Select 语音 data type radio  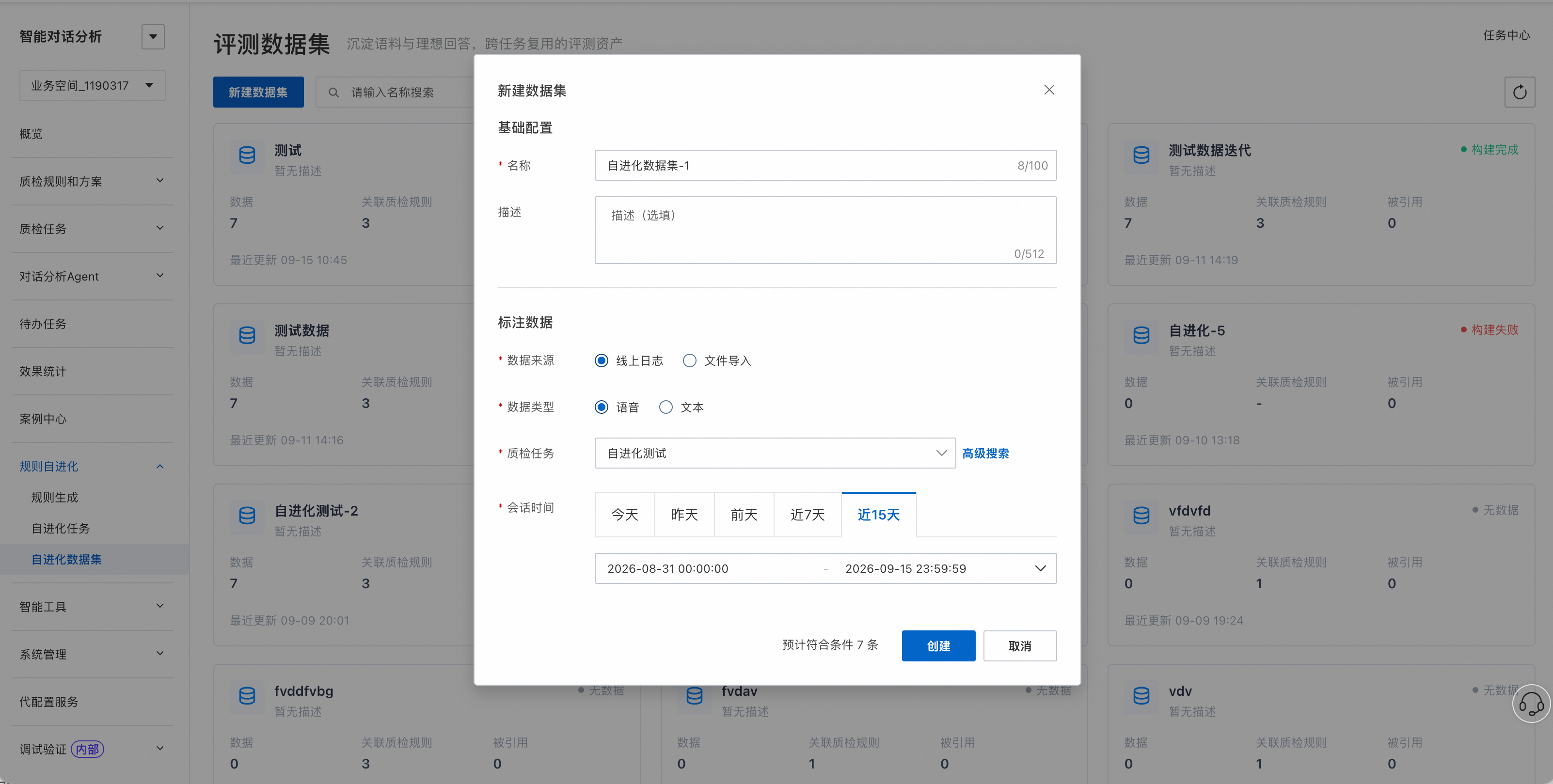(x=601, y=408)
